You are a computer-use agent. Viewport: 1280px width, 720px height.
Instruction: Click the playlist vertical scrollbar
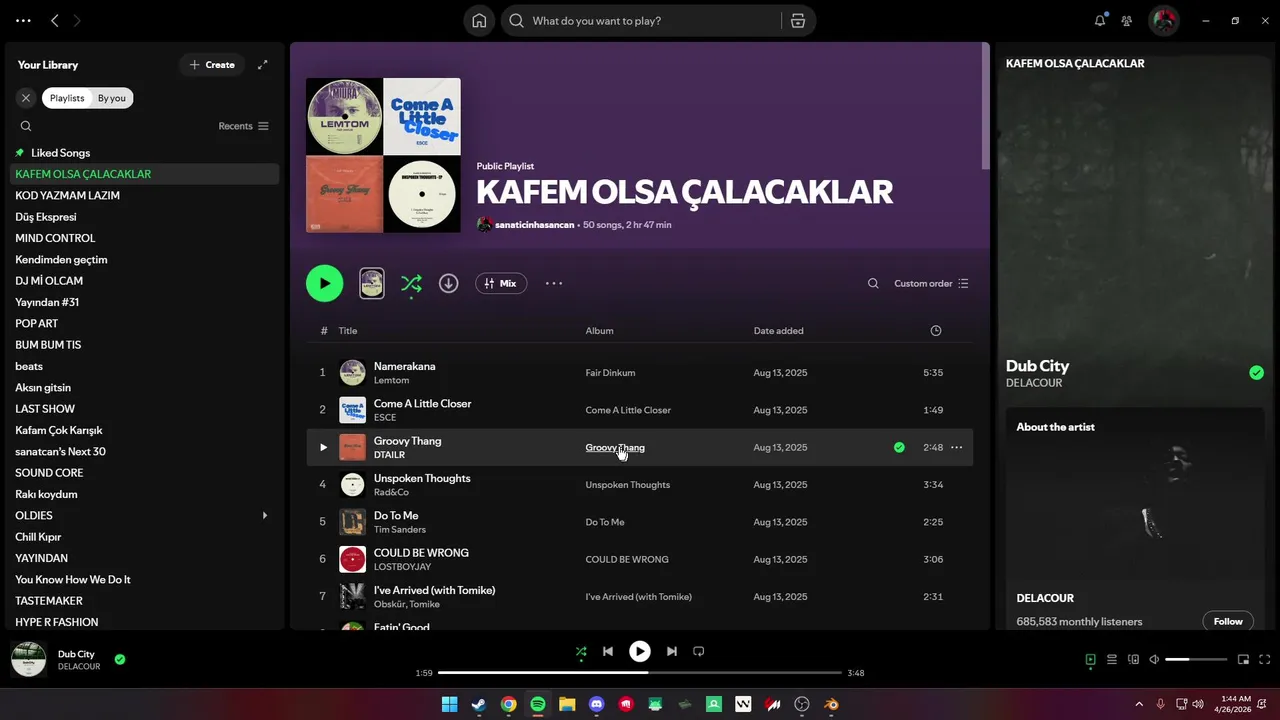(x=985, y=106)
